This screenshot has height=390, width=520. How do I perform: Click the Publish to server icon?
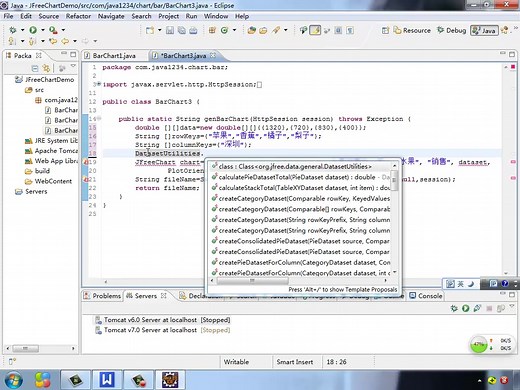(501, 308)
